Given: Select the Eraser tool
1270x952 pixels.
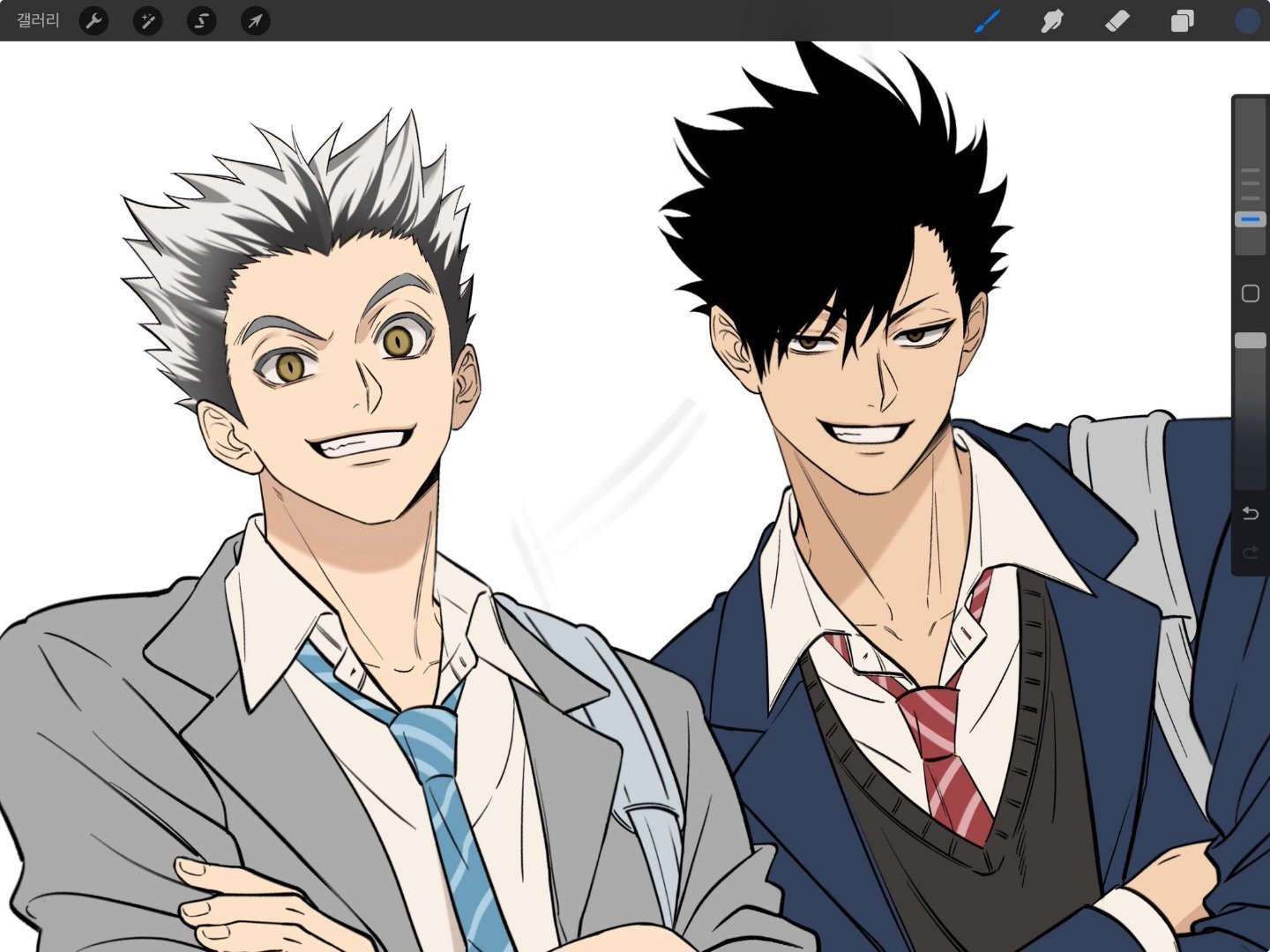Looking at the screenshot, I should tap(1117, 20).
